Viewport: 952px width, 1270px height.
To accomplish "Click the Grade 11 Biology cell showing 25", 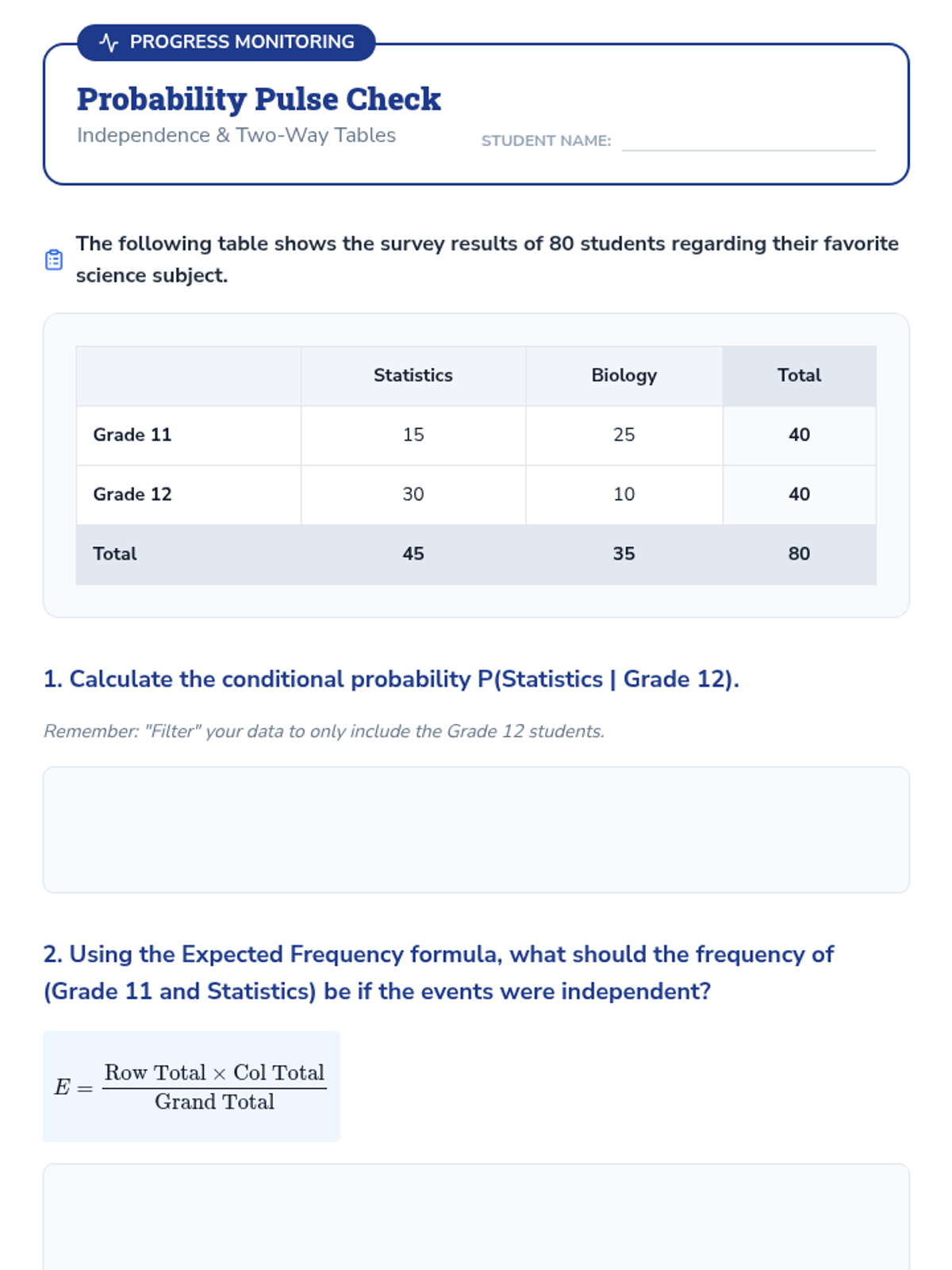I will [624, 435].
